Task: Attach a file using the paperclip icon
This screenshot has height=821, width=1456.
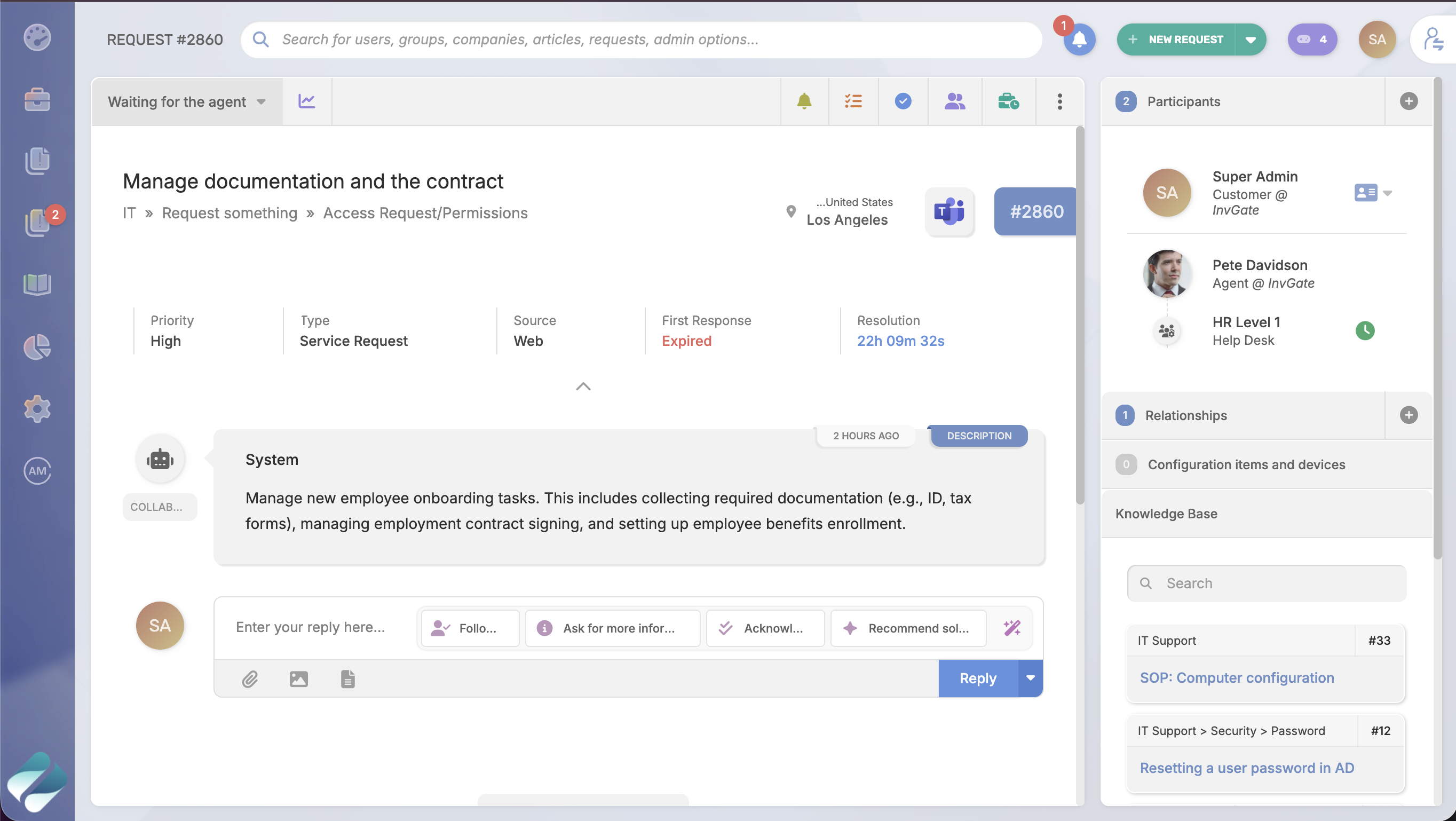Action: click(251, 678)
